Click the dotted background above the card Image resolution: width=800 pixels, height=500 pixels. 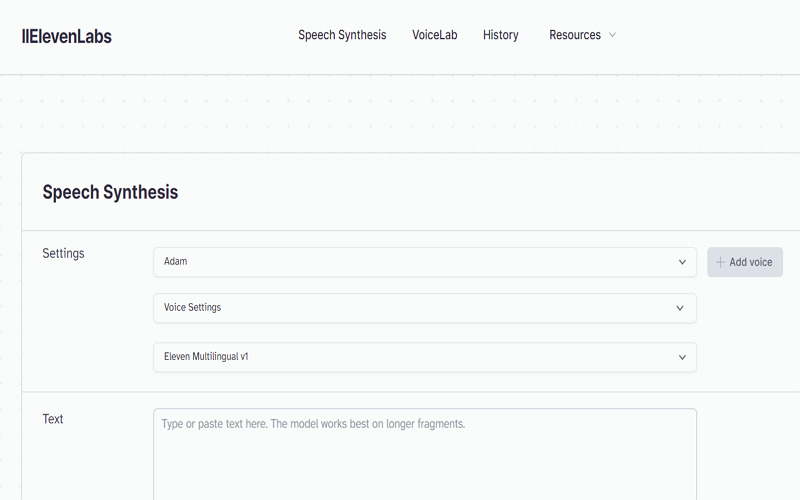click(400, 113)
